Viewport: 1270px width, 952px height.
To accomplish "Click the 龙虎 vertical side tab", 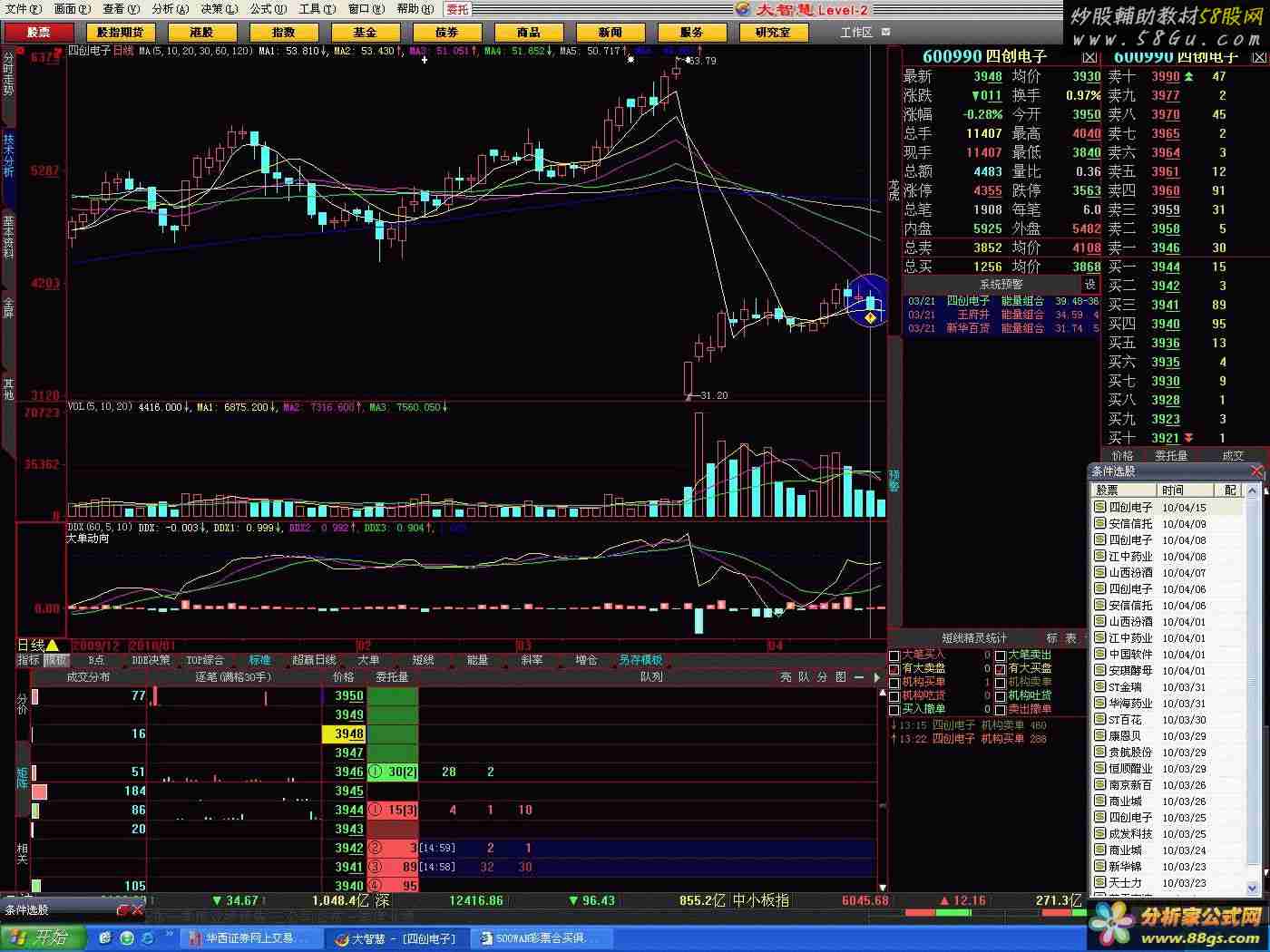I will point(894,190).
